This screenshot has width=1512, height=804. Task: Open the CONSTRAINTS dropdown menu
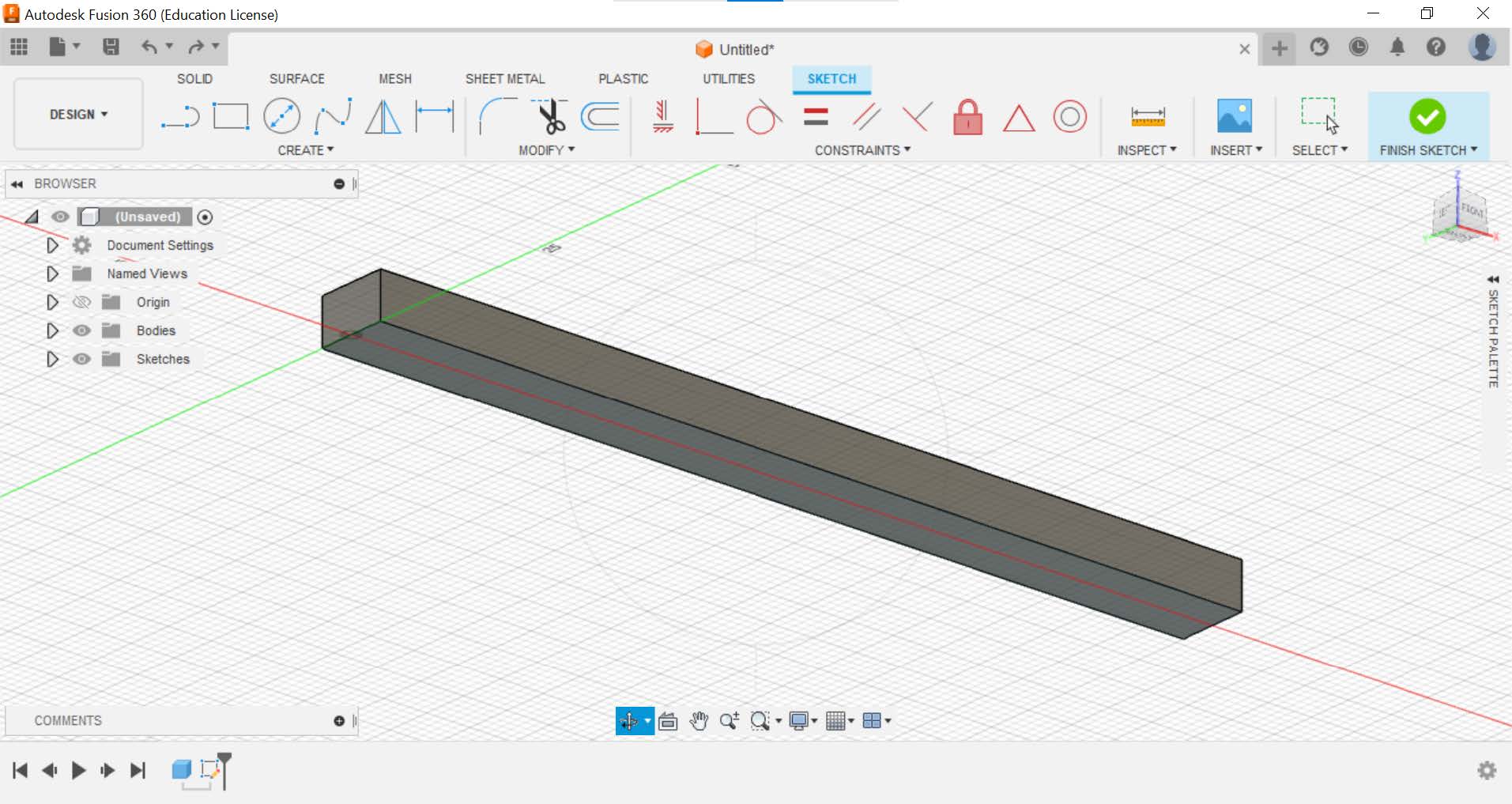point(863,150)
